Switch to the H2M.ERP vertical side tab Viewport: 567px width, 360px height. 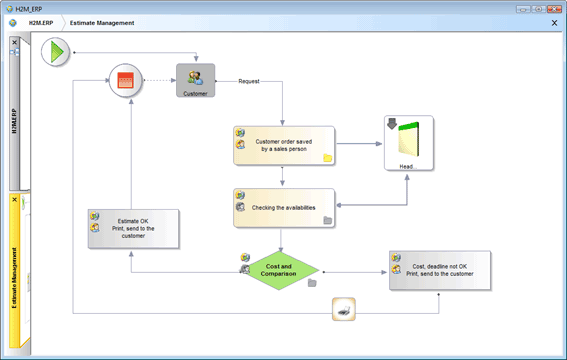click(14, 121)
